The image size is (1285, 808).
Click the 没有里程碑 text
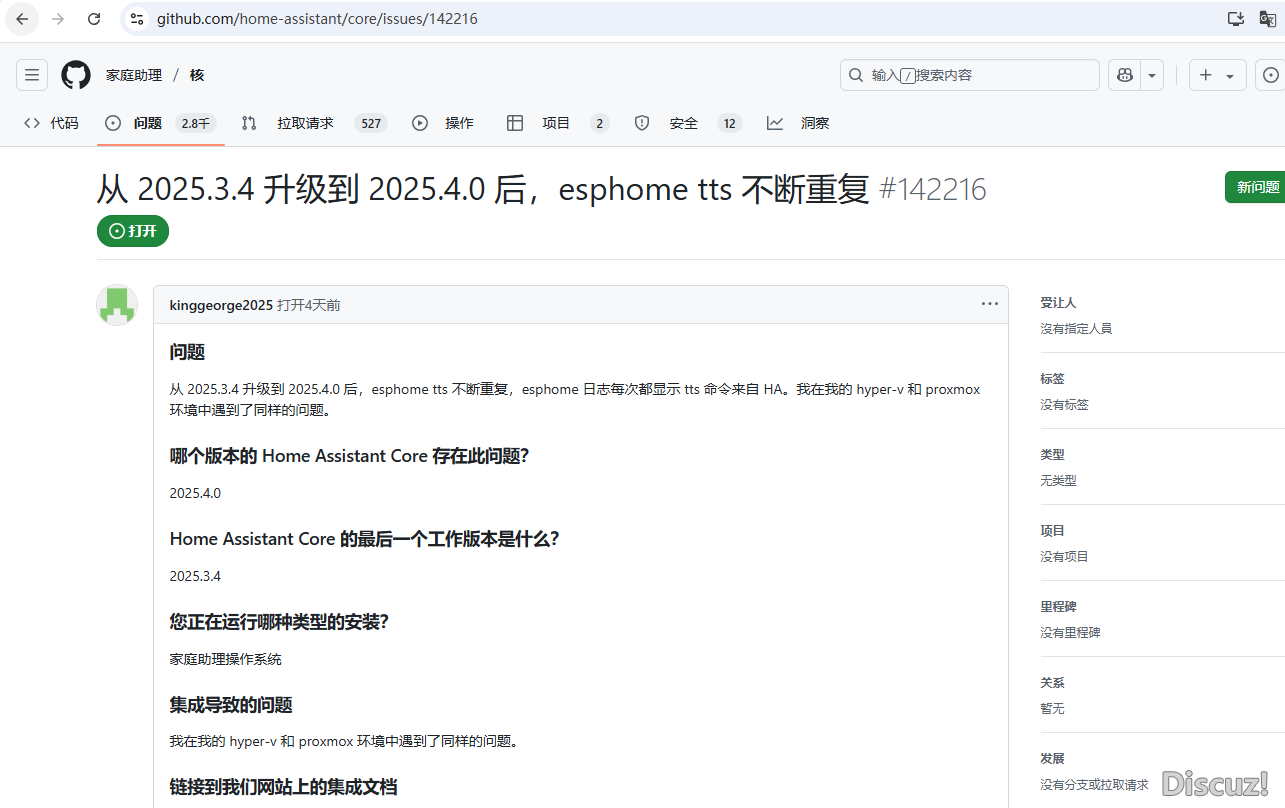(1070, 632)
